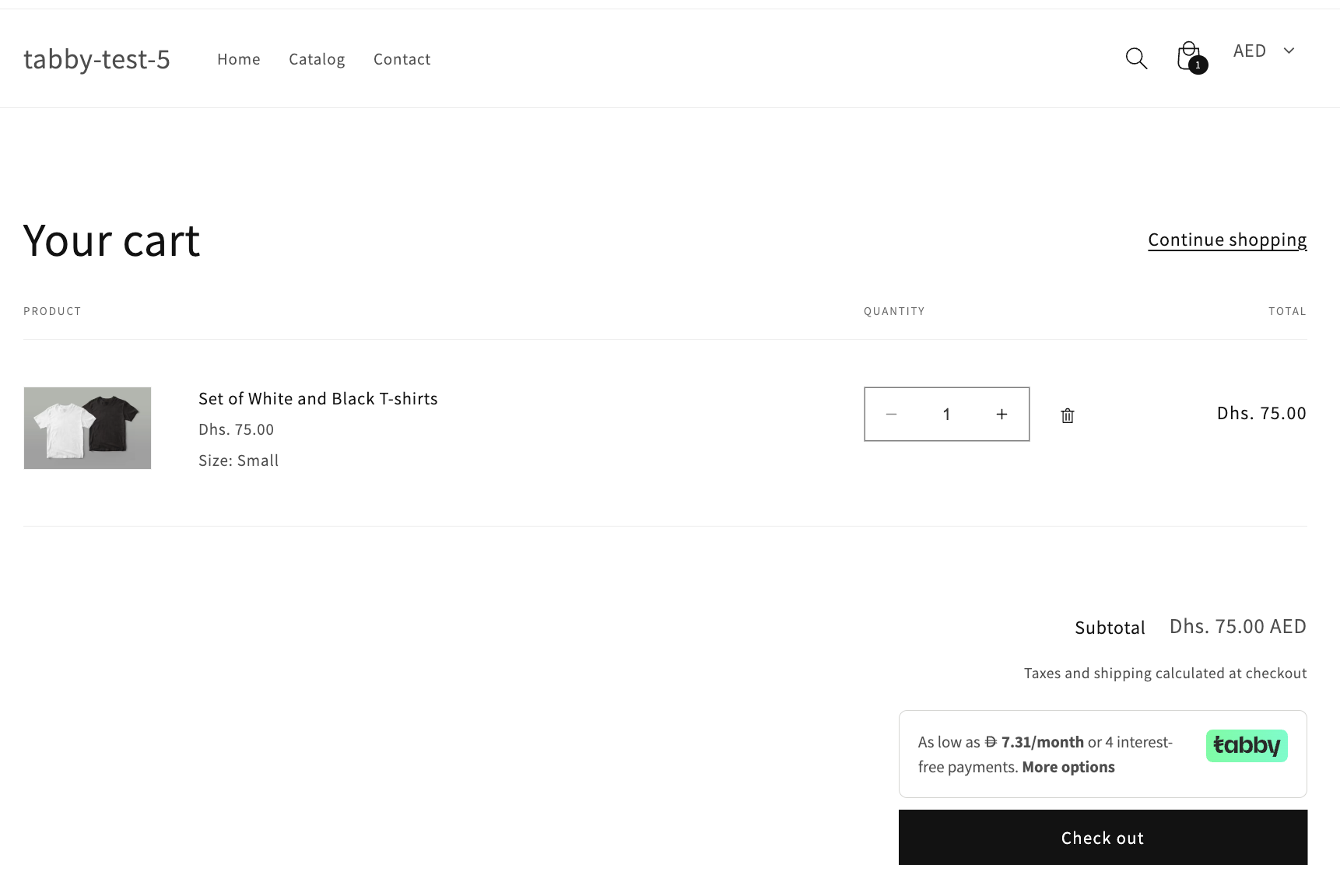The height and width of the screenshot is (896, 1340).
Task: Go to the Contact page
Action: tap(402, 58)
